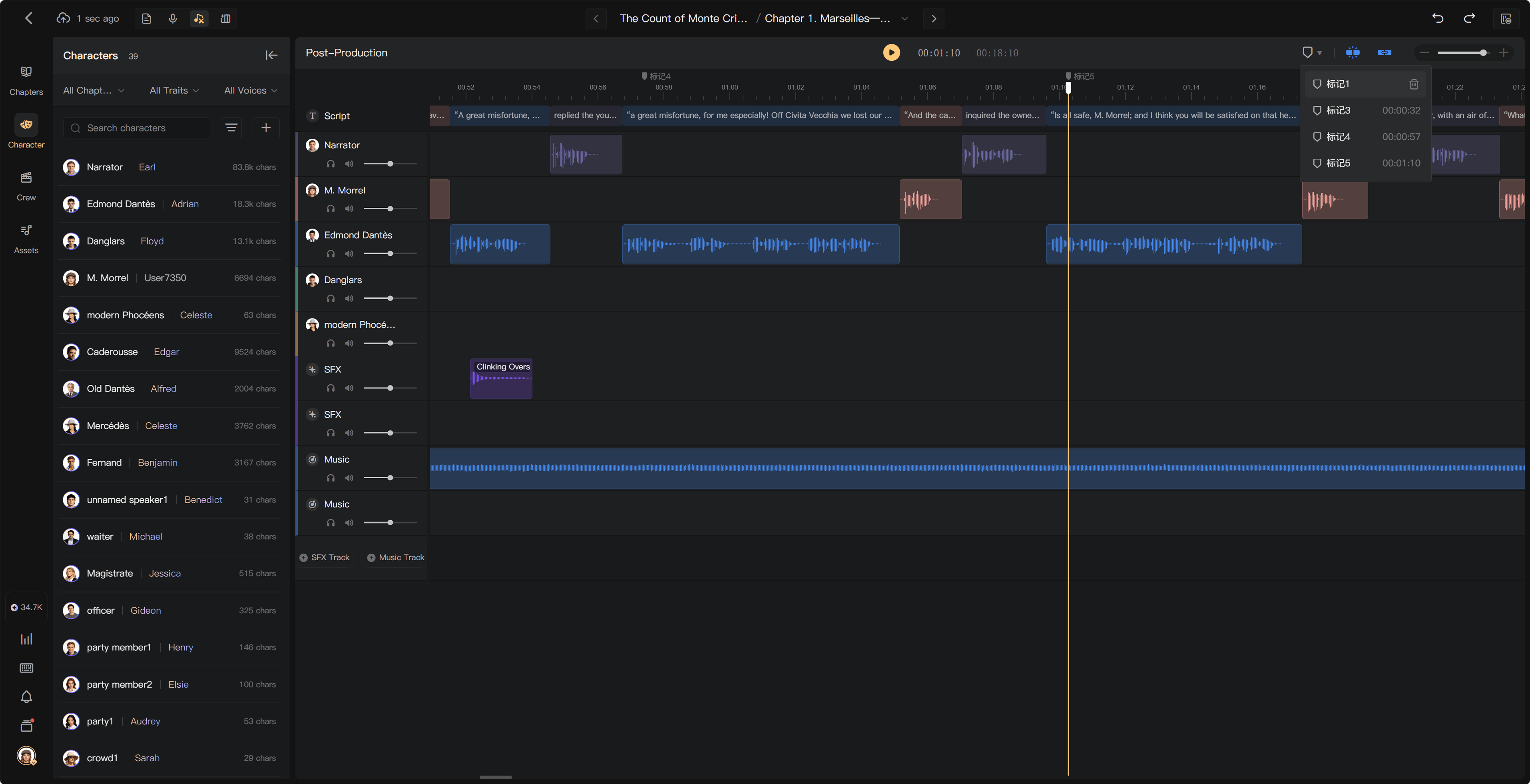Undo the last action
The width and height of the screenshot is (1530, 784).
[1437, 18]
